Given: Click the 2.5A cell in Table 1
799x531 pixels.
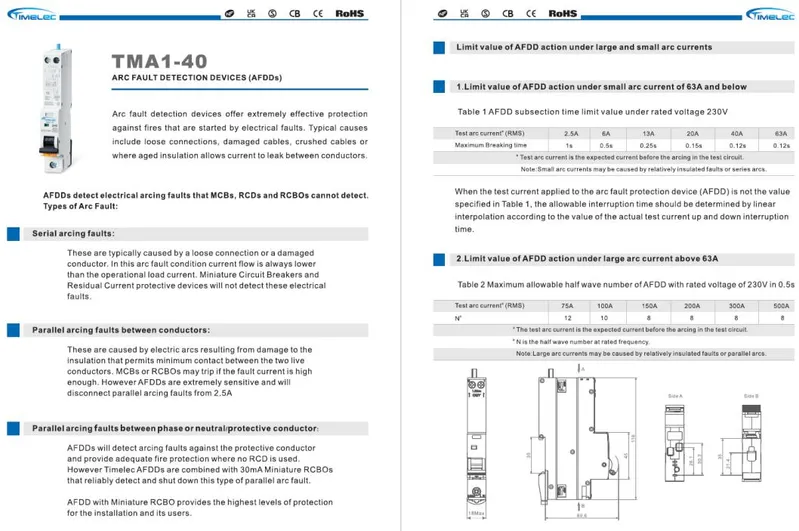Looking at the screenshot, I should [571, 134].
